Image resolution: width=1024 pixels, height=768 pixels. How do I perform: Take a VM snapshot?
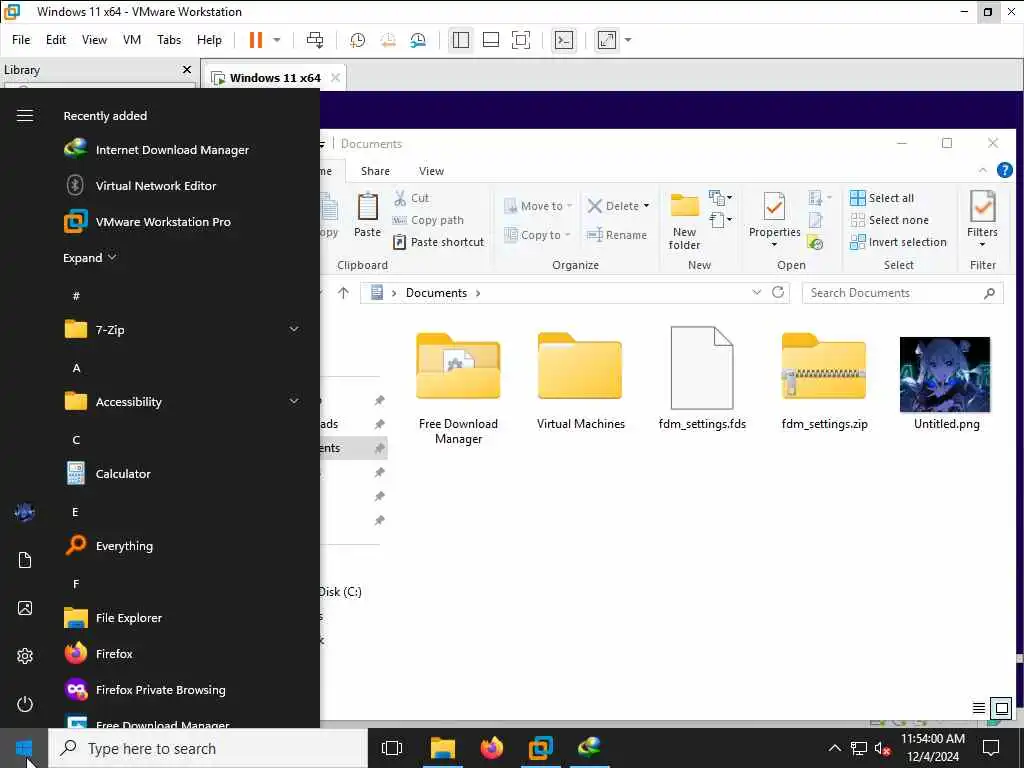click(x=357, y=40)
